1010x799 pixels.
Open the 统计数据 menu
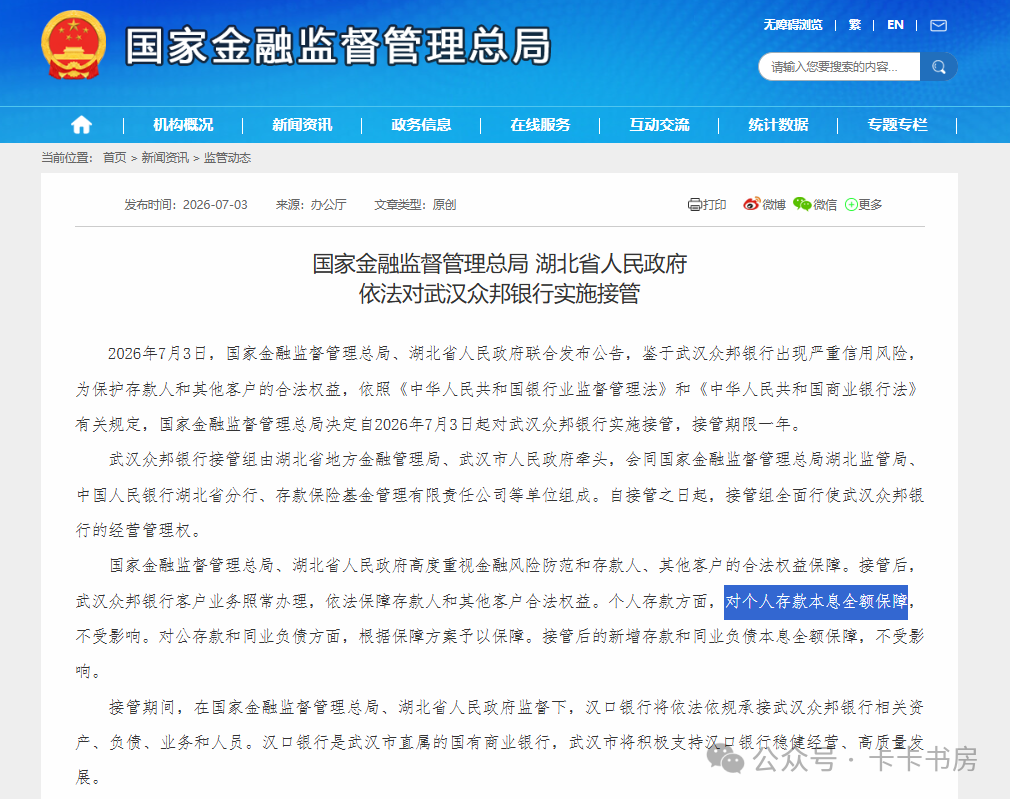pyautogui.click(x=778, y=125)
